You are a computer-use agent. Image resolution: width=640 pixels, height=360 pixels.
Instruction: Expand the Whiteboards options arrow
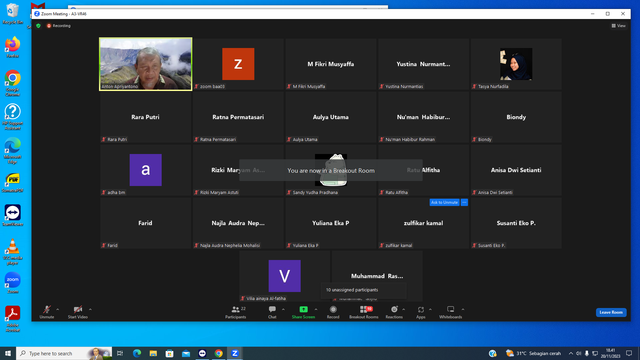pyautogui.click(x=463, y=309)
